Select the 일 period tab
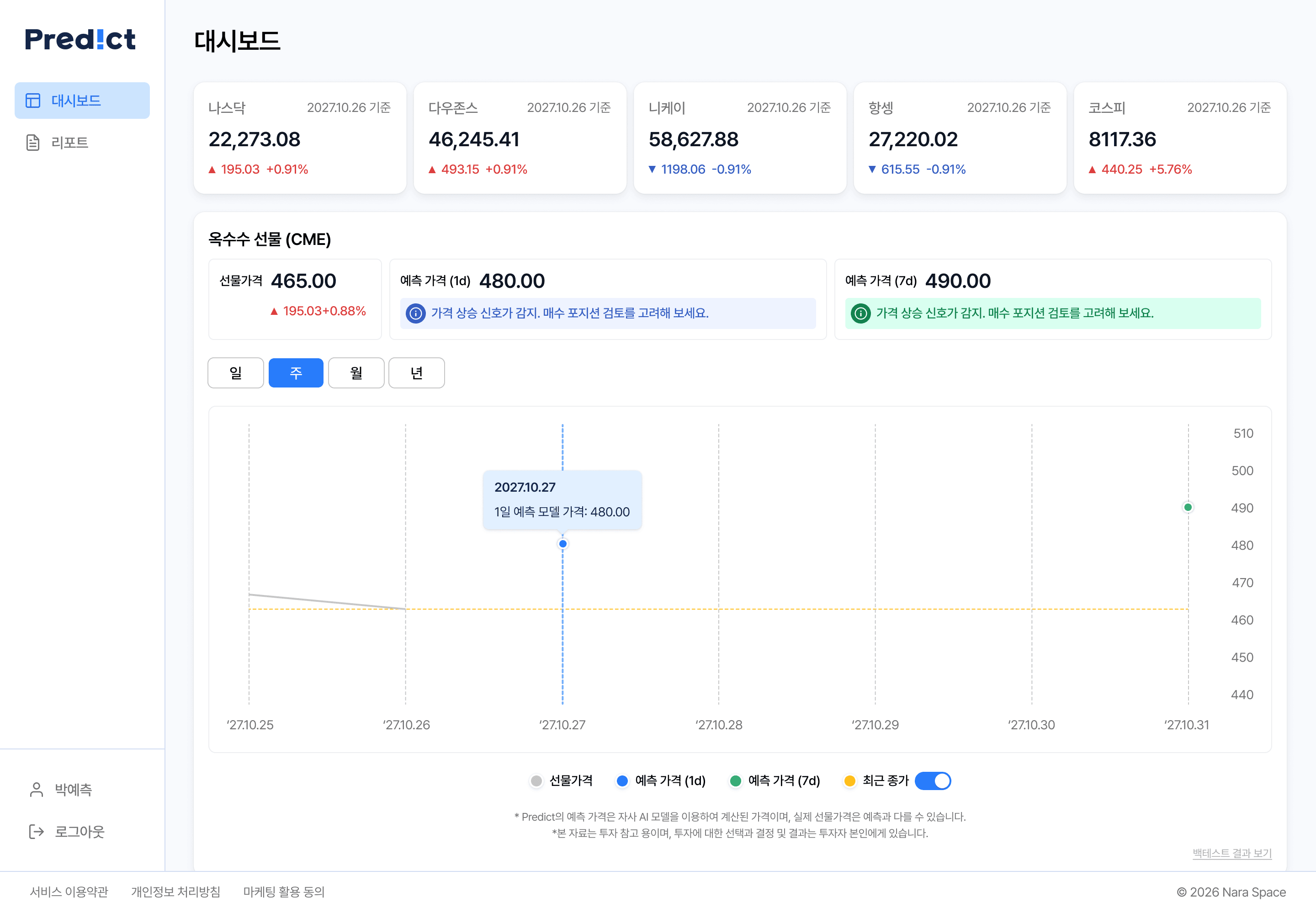Screen dimensions: 1316x913 [236, 373]
